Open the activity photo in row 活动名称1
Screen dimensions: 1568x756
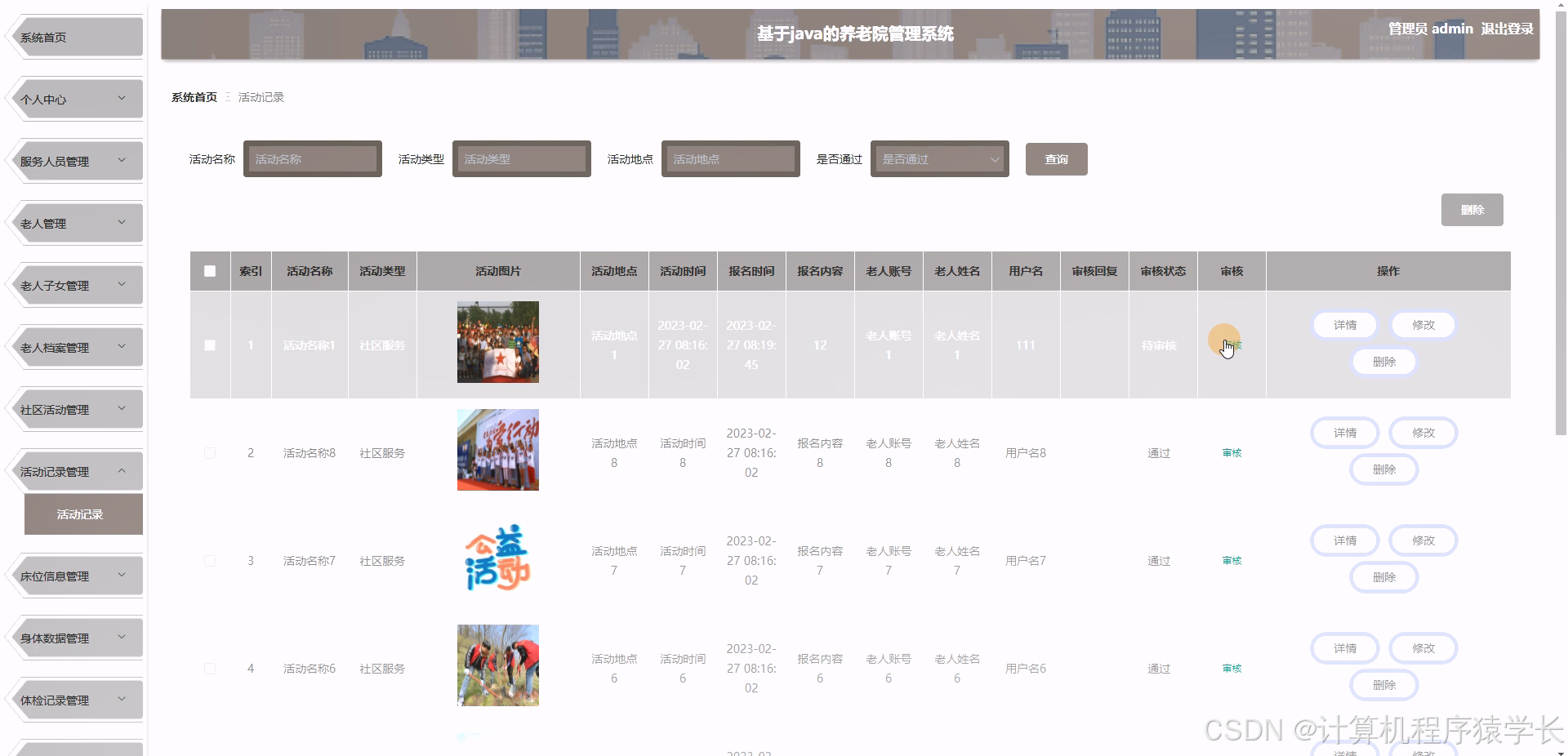pyautogui.click(x=498, y=342)
